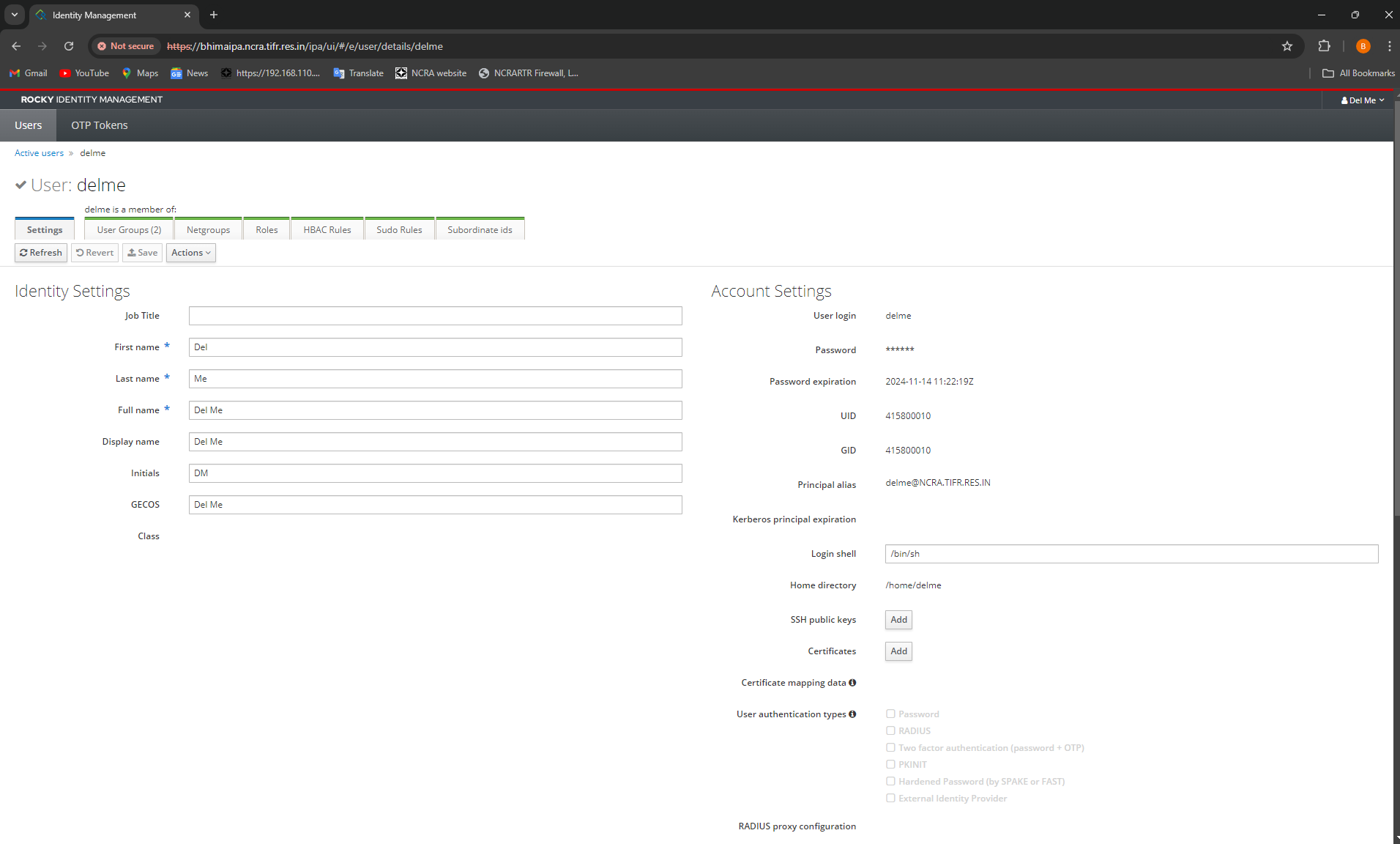Toggle Two factor authentication checkbox
The image size is (1400, 844).
(890, 747)
